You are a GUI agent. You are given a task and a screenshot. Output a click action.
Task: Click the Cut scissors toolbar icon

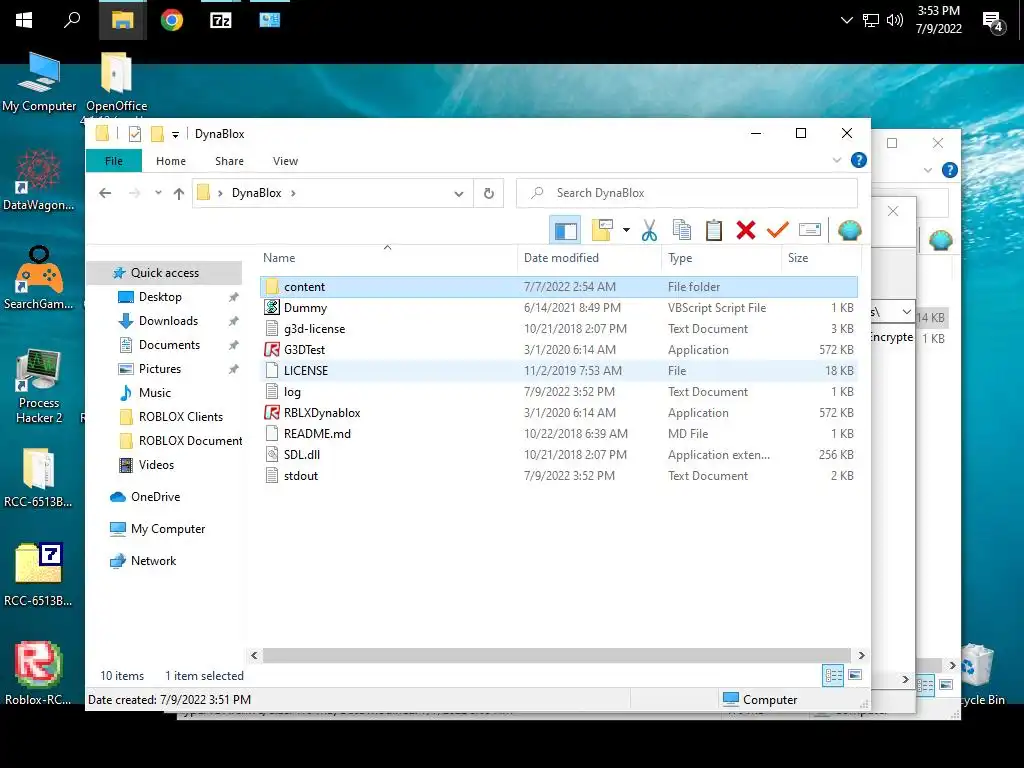[649, 230]
